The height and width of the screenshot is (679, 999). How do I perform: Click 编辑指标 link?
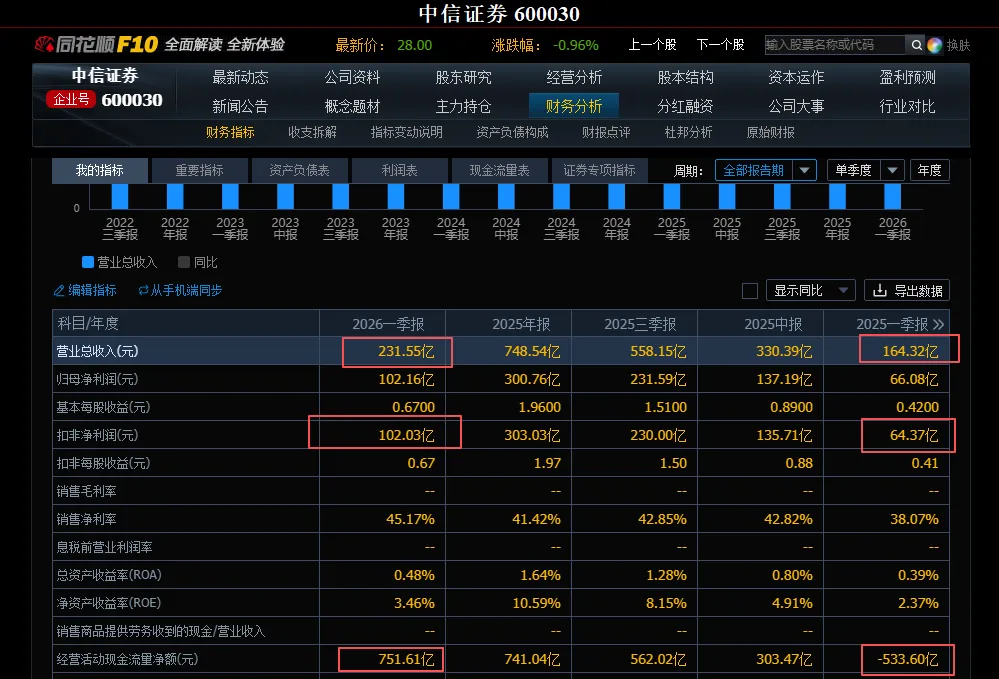[92, 290]
